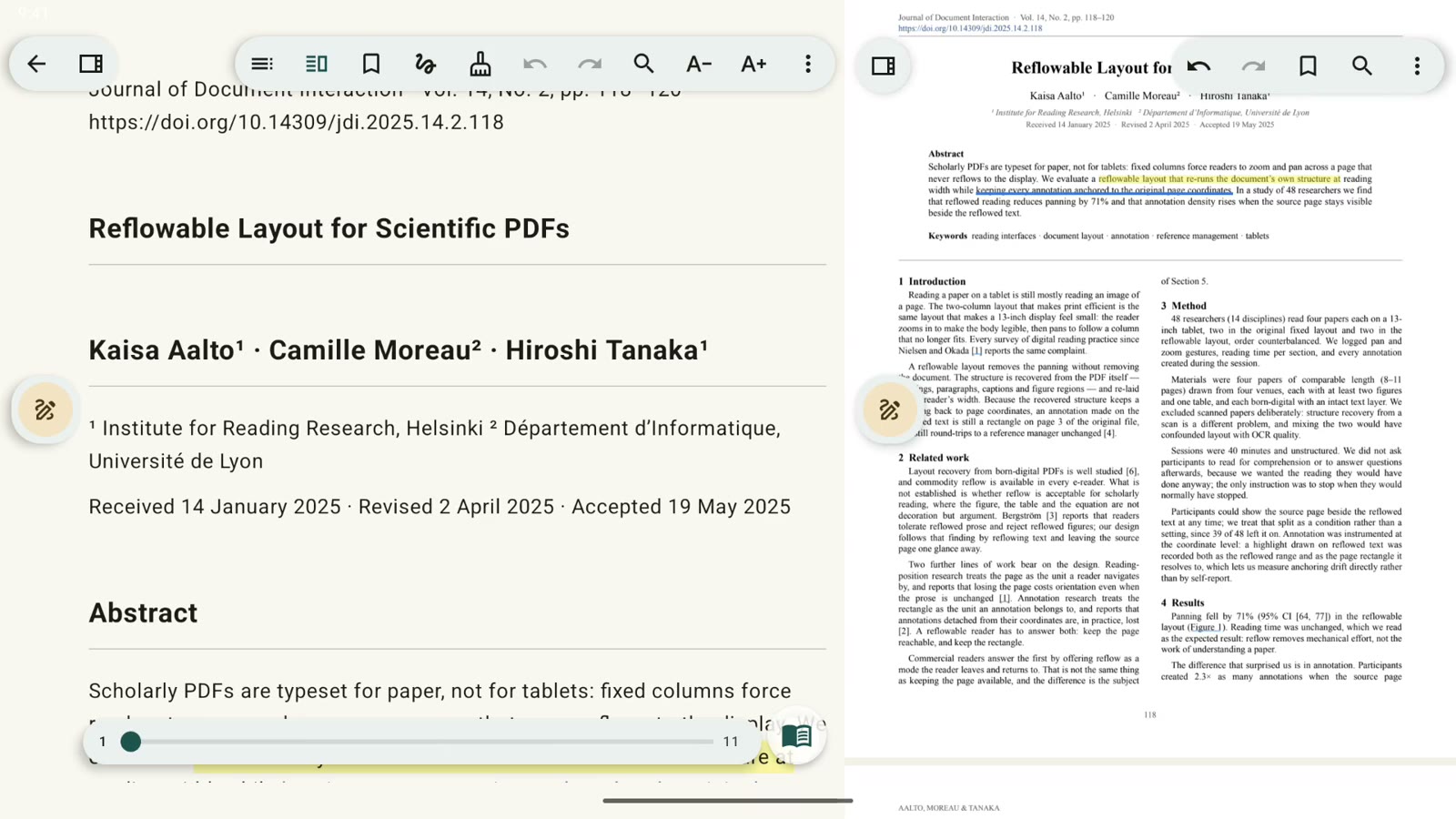Tap the left pane floating annotate pencil button

45,409
